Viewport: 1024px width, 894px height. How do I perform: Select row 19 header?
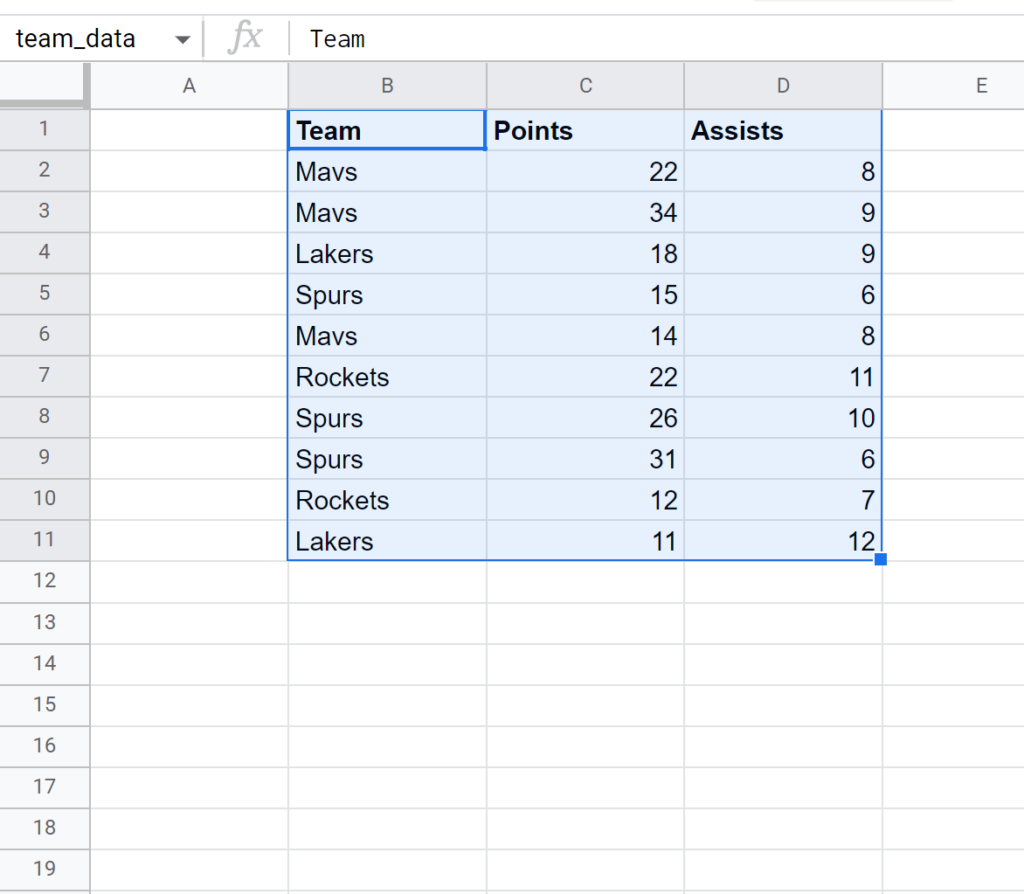(x=44, y=869)
